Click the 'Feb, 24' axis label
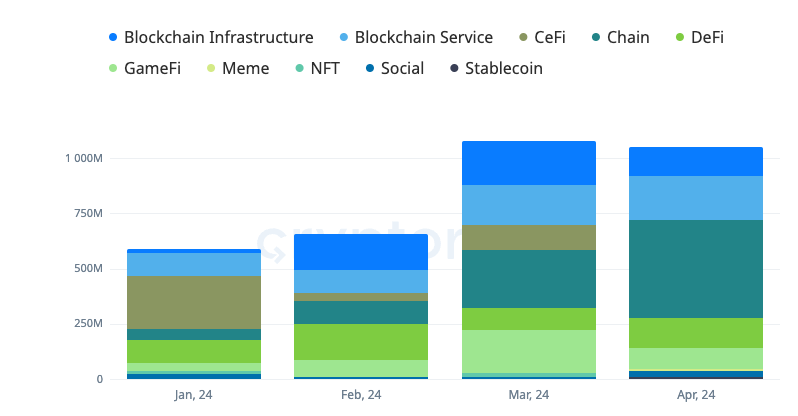This screenshot has height=416, width=798. point(361,395)
